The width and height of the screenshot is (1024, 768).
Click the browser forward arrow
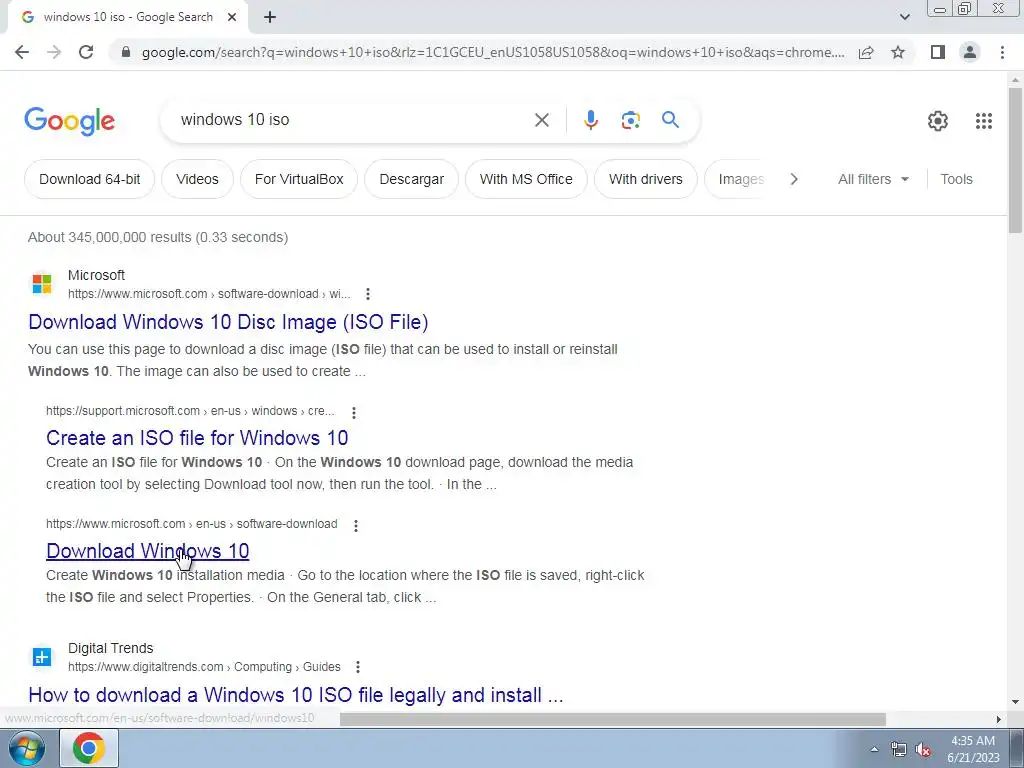(54, 52)
